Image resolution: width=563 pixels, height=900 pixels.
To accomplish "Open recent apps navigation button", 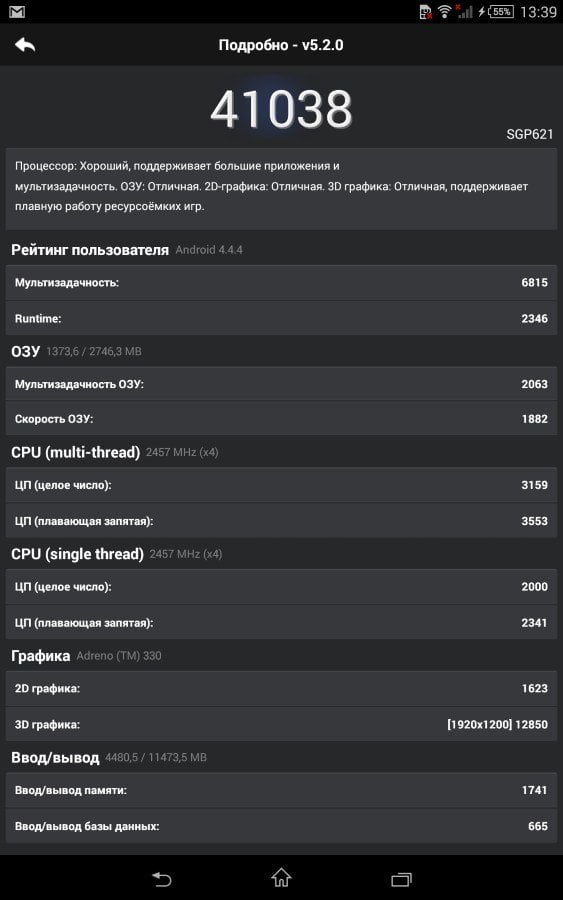I will click(402, 879).
